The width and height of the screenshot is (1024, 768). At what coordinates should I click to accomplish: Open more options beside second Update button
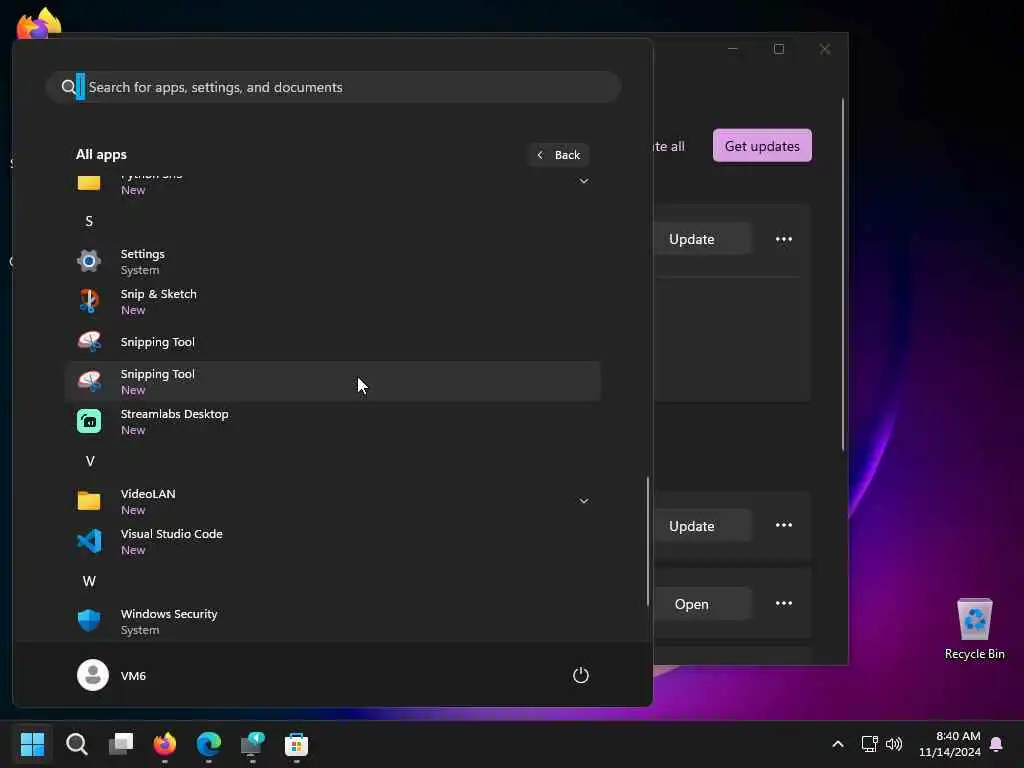784,525
